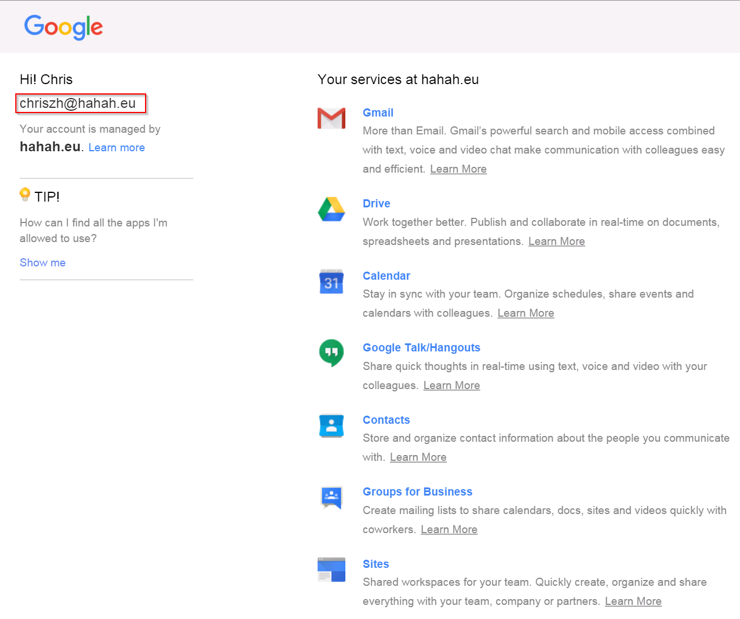Open the Google Talk/Hangouts link
Screen dimensions: 740x619
coord(421,348)
